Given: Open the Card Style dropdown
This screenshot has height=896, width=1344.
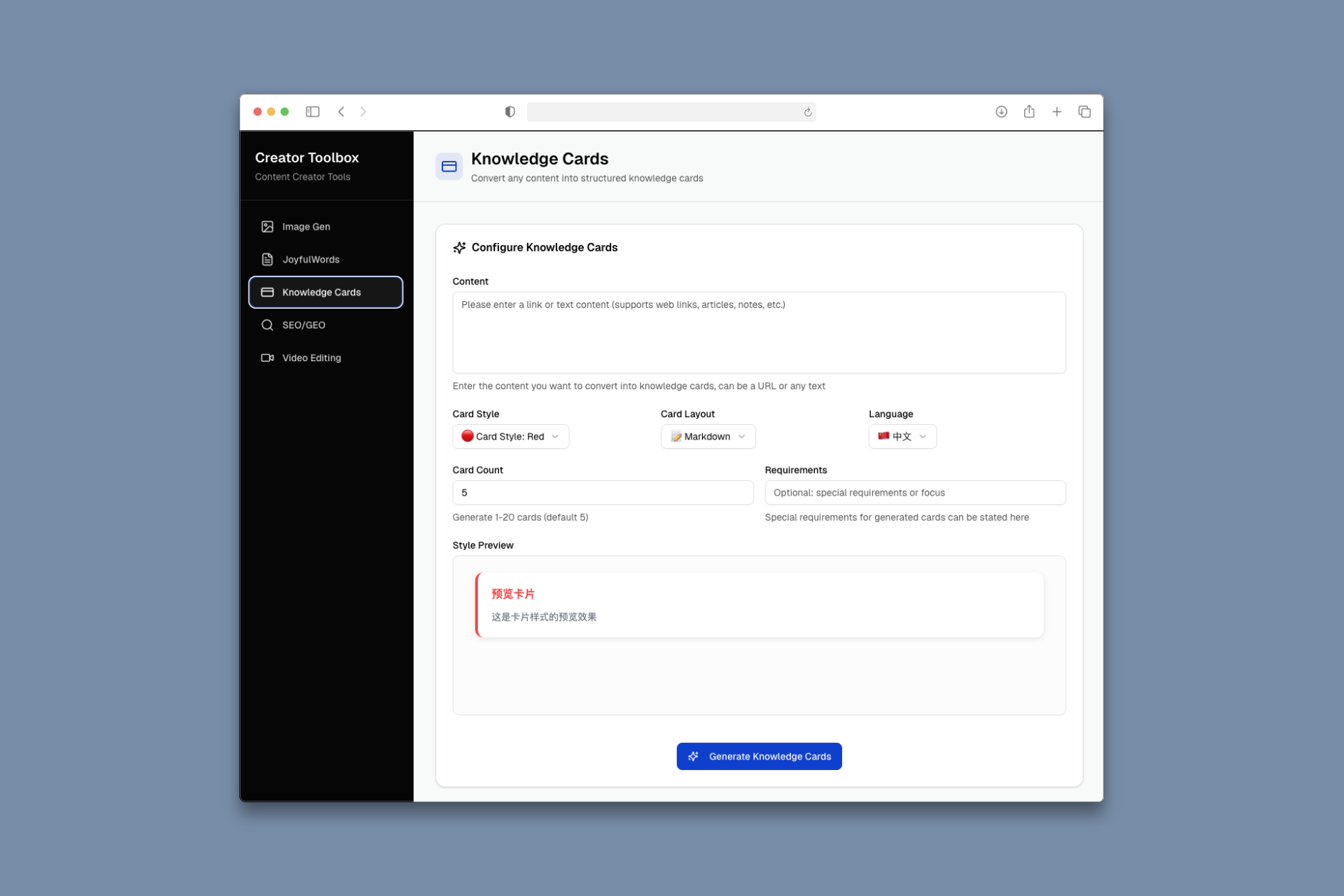Looking at the screenshot, I should coord(510,436).
